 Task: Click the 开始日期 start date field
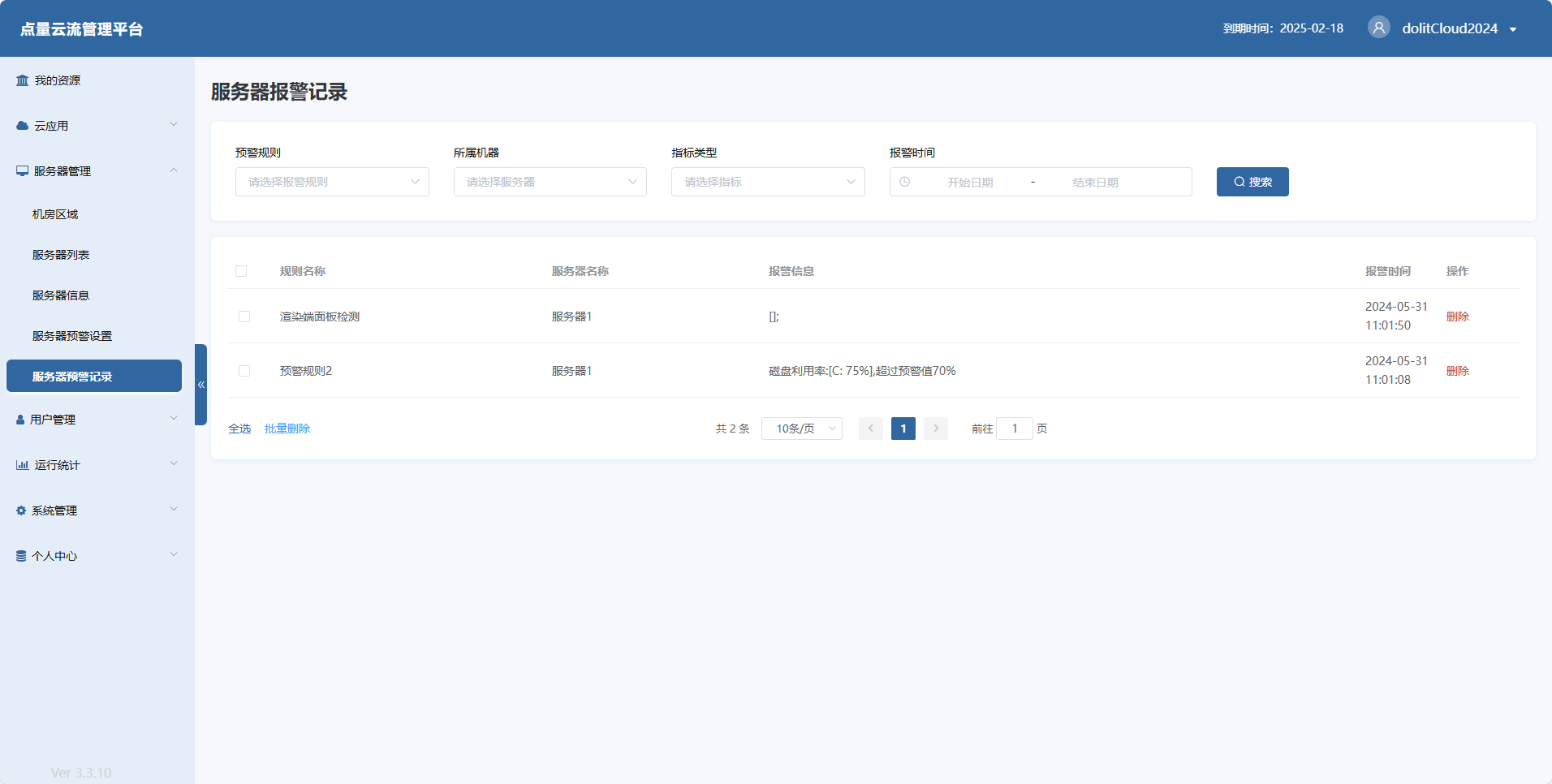[970, 183]
